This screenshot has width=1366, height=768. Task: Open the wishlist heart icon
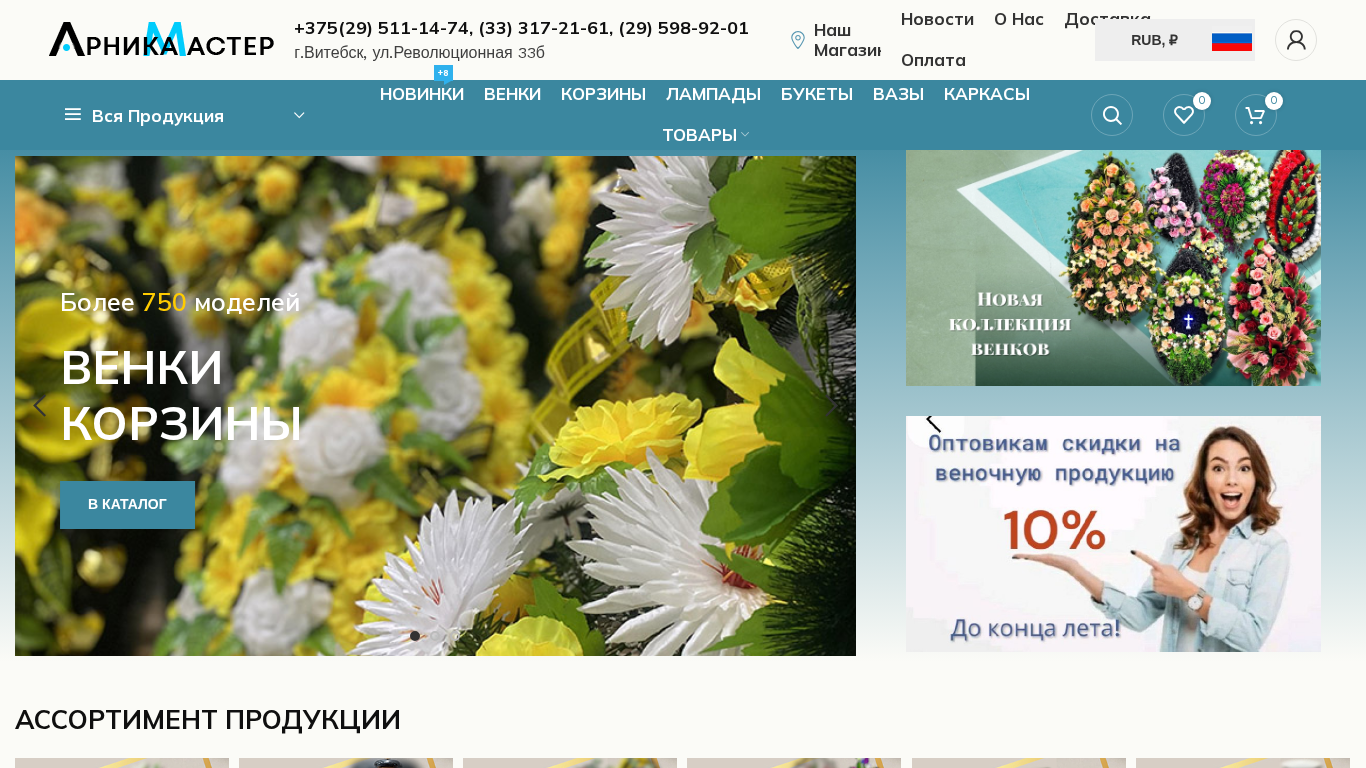tap(1184, 115)
